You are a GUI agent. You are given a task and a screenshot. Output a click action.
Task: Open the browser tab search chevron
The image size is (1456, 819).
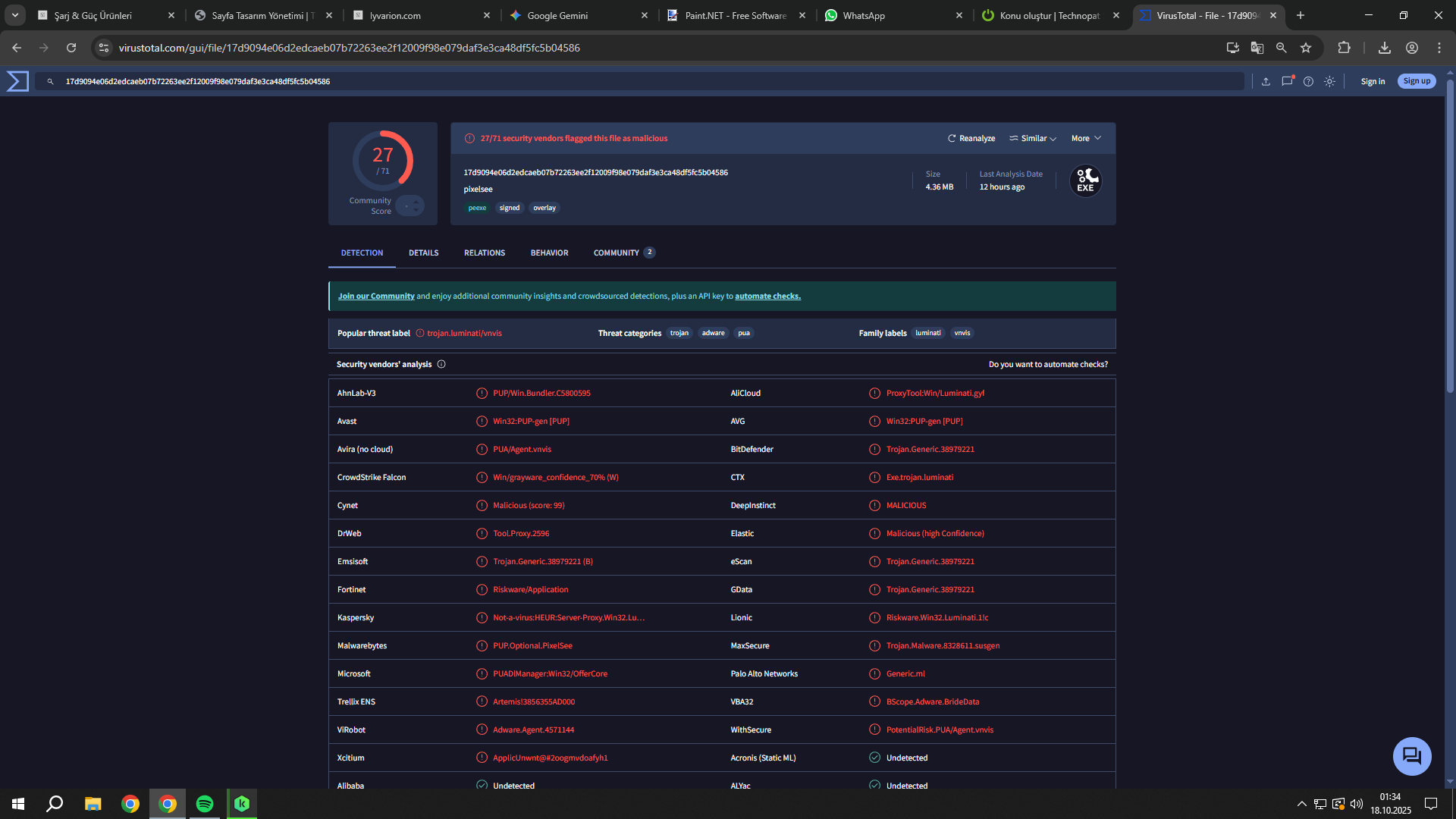point(14,15)
